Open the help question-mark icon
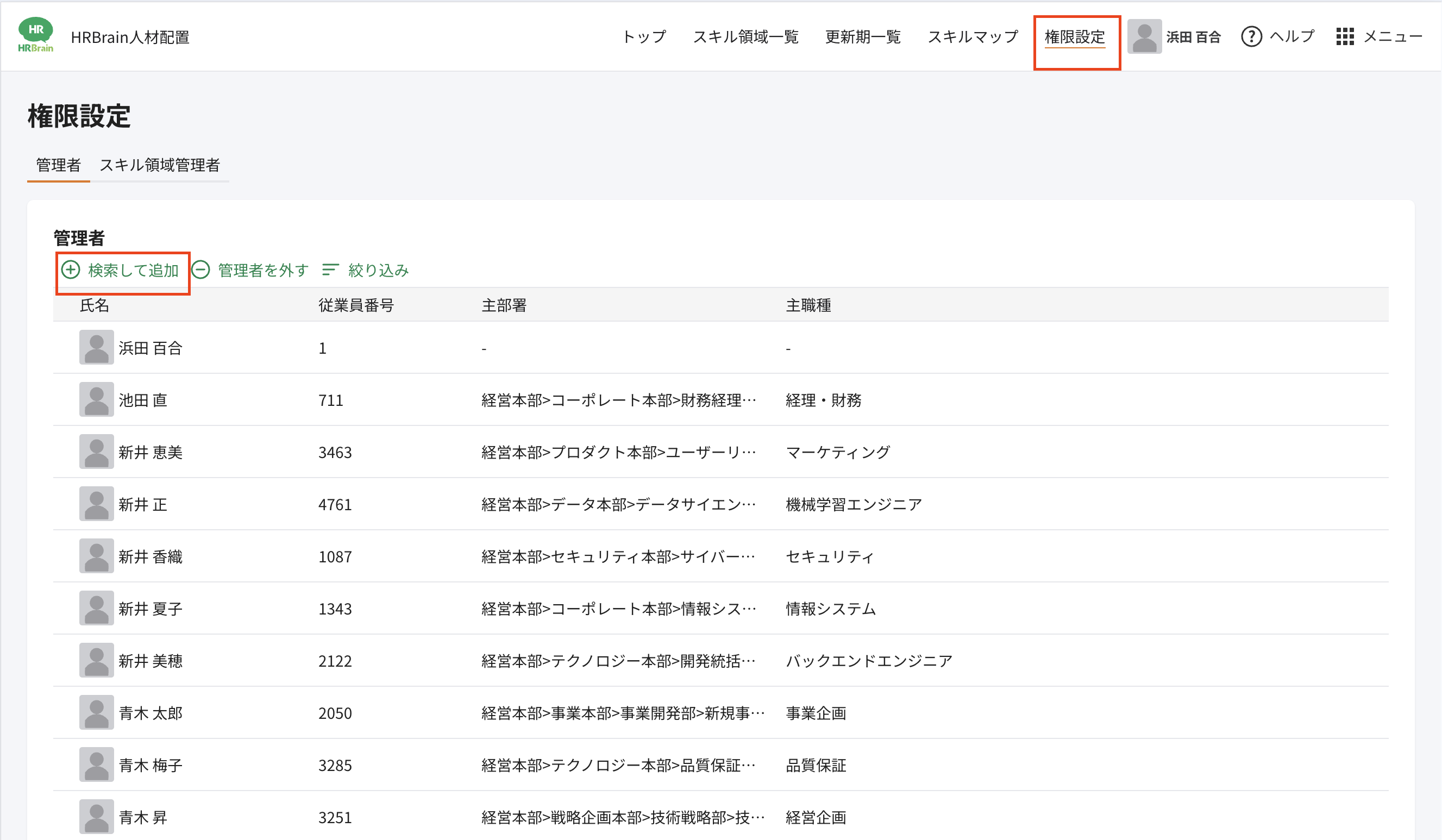Screen dimensions: 1442x840 click(1251, 36)
